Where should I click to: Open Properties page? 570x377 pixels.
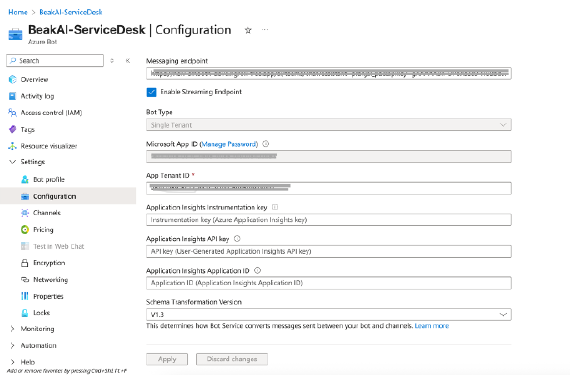click(x=48, y=296)
